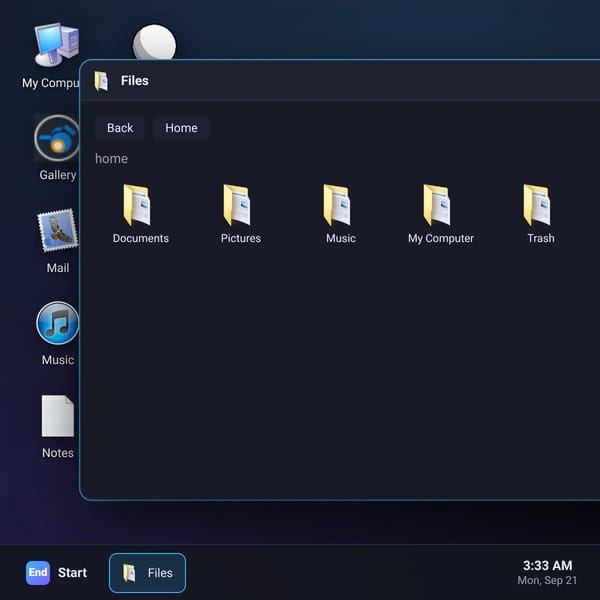Click the white round desktop icon
This screenshot has width=600, height=600.
155,42
